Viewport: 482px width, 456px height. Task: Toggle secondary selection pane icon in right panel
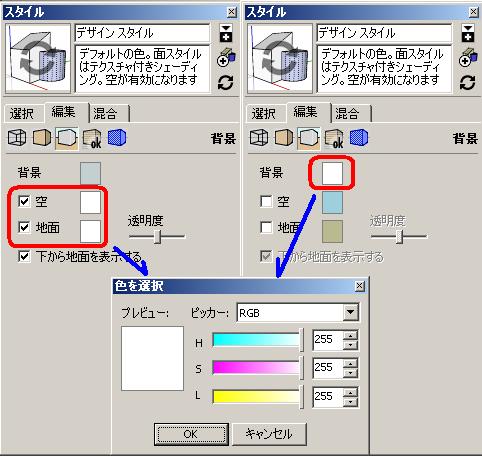click(468, 34)
